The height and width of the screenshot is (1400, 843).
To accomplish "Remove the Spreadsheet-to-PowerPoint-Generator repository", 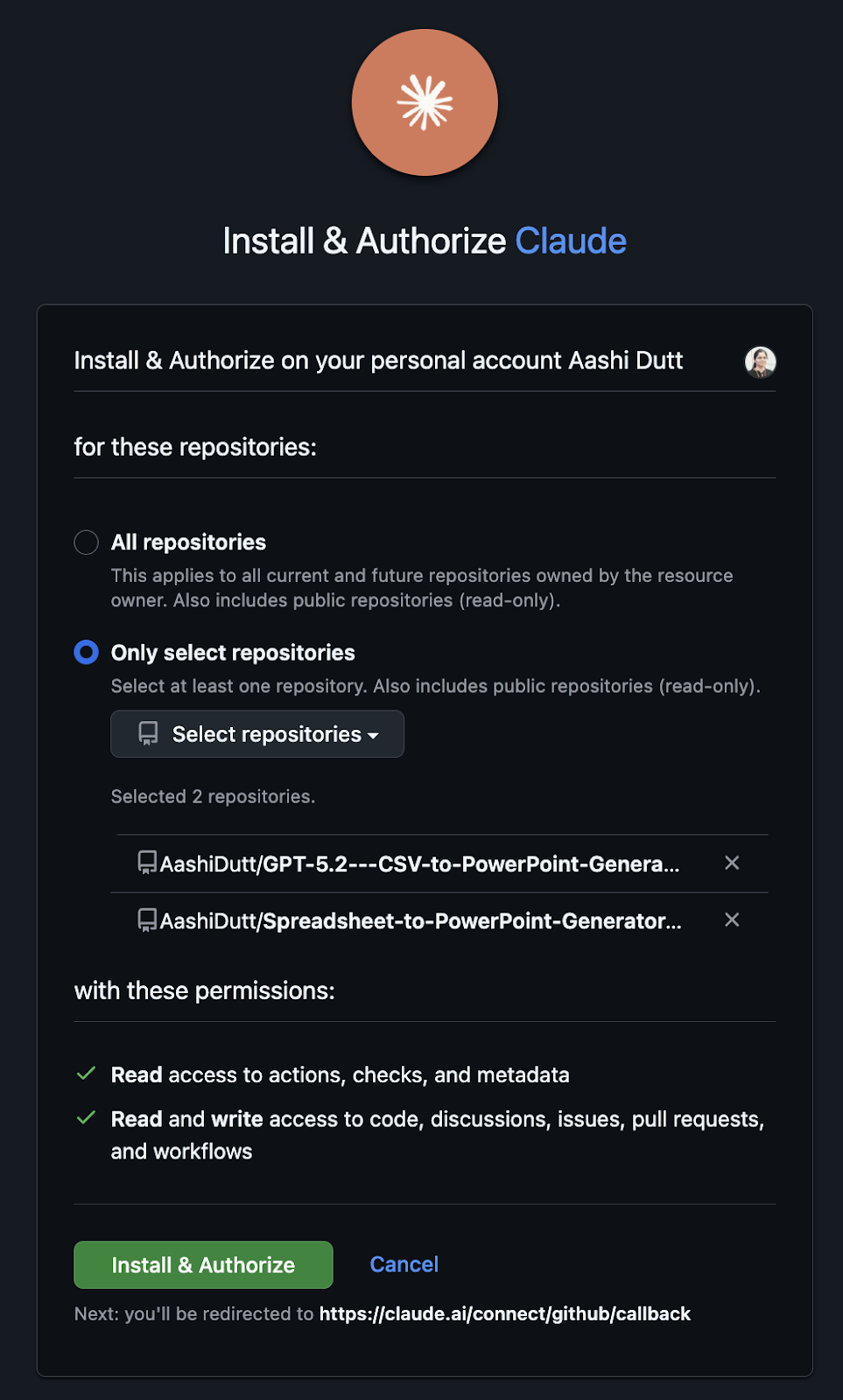I will (732, 920).
